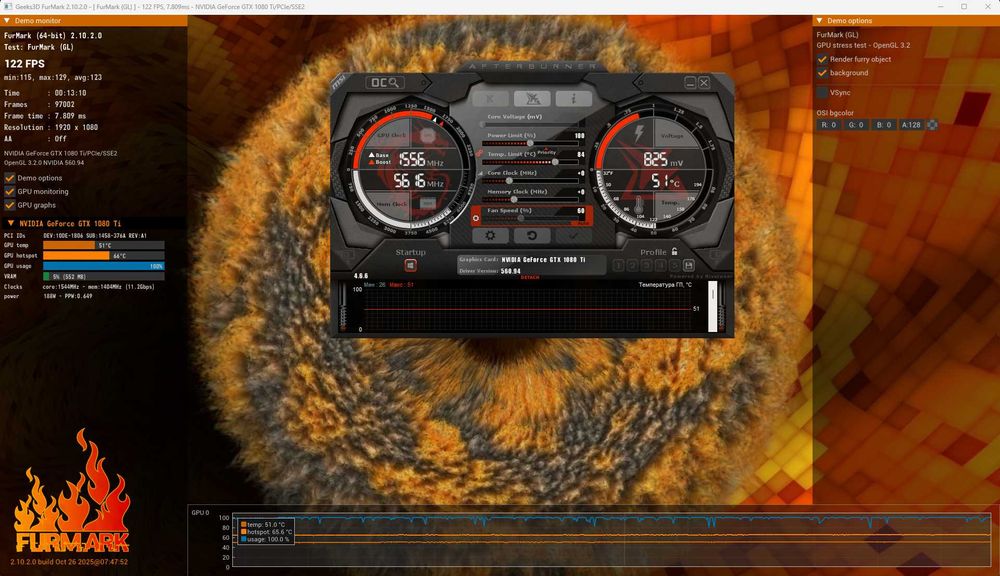Click the G: 0 bgcolor field
The height and width of the screenshot is (576, 1000).
[x=857, y=125]
